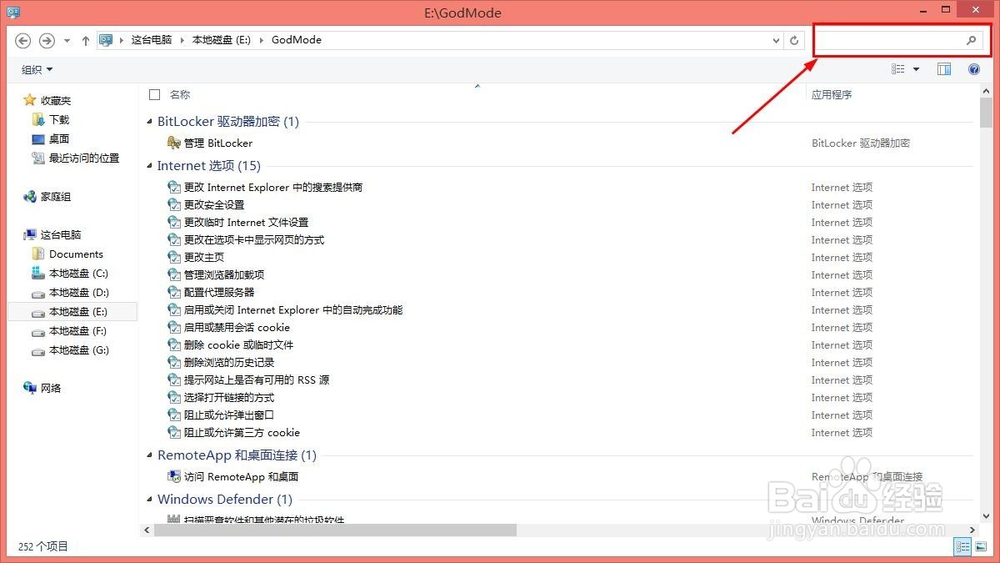Sort by the 名称 column header
The height and width of the screenshot is (563, 1000).
point(180,94)
